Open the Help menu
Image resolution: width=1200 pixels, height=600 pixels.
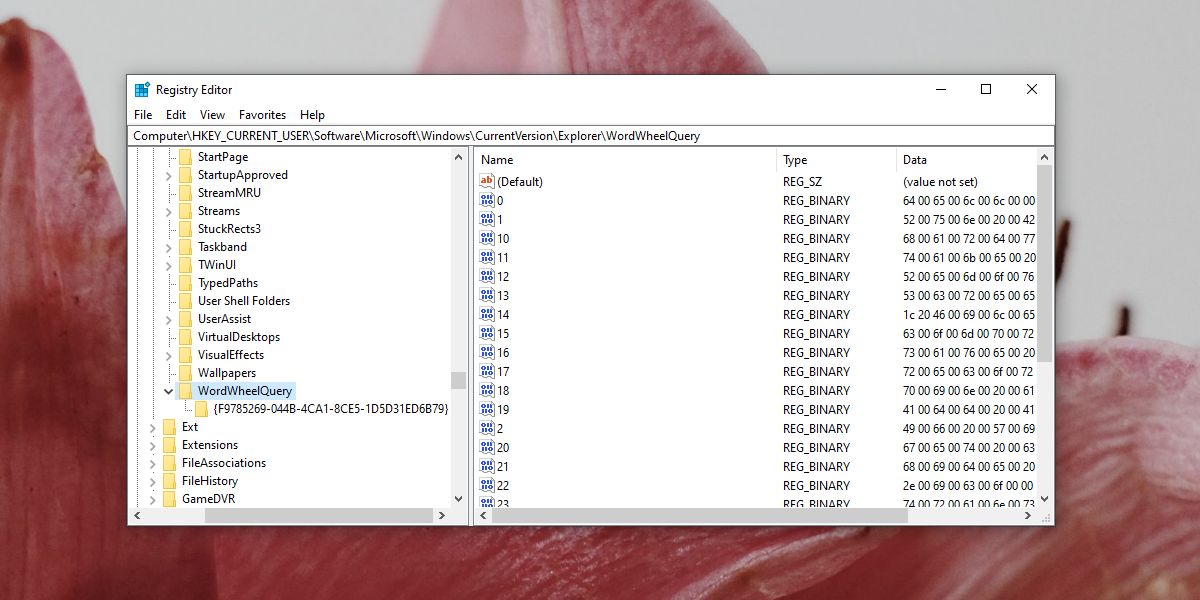312,115
